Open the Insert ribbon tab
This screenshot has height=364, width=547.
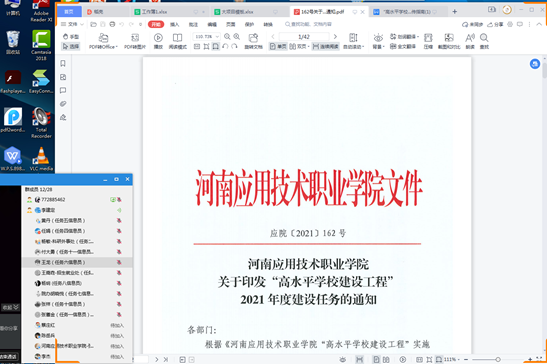[x=174, y=24]
